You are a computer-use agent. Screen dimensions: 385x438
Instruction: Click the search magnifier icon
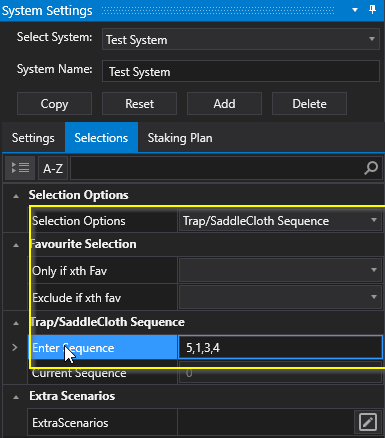click(371, 168)
